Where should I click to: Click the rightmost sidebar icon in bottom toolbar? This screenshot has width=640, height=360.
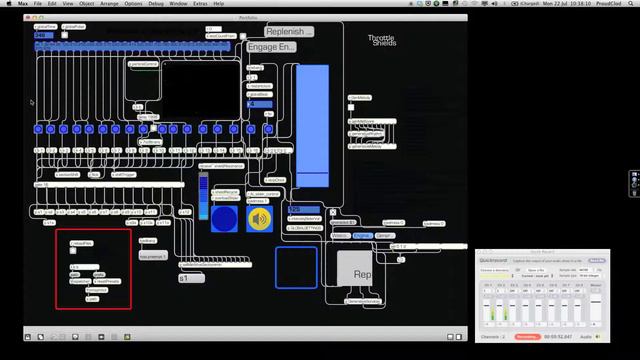coord(459,337)
